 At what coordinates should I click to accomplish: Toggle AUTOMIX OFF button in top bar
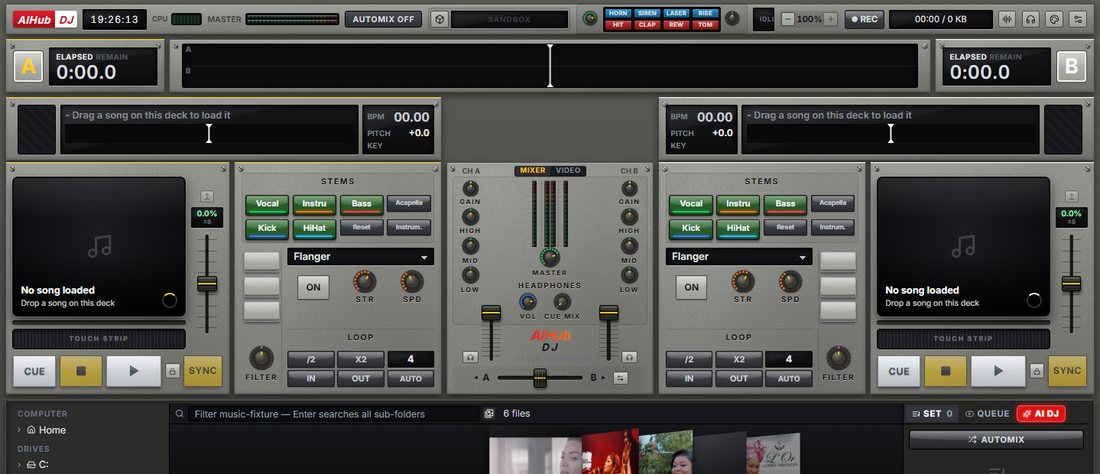(x=383, y=19)
